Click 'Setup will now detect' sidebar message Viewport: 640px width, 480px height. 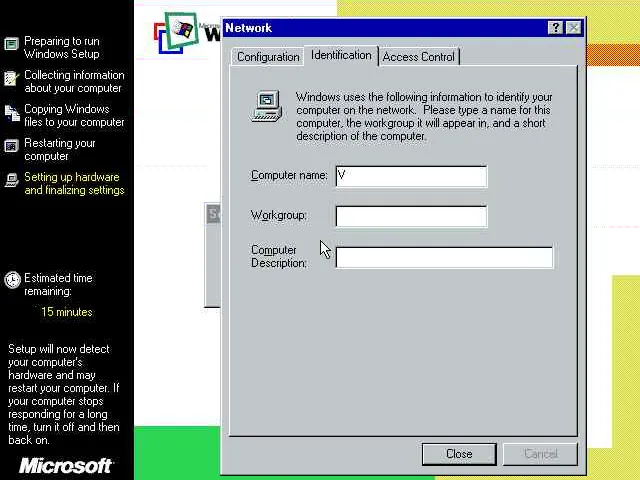pos(64,394)
